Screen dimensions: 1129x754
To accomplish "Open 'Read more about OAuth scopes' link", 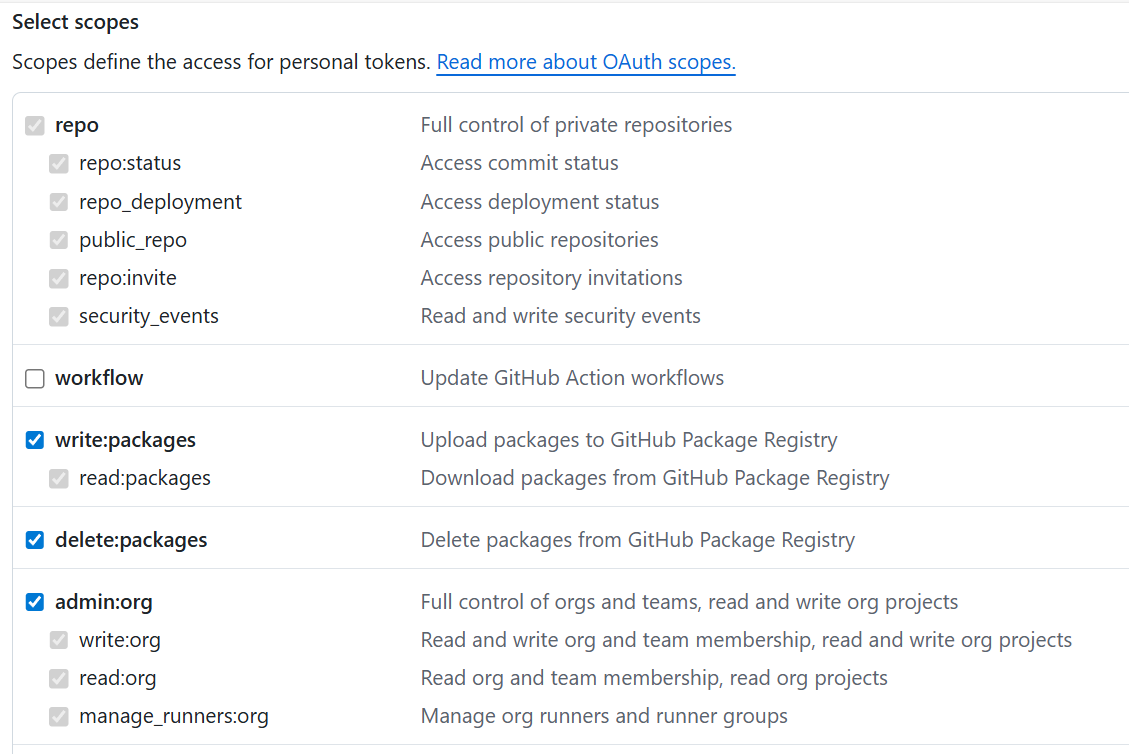I will coord(586,62).
